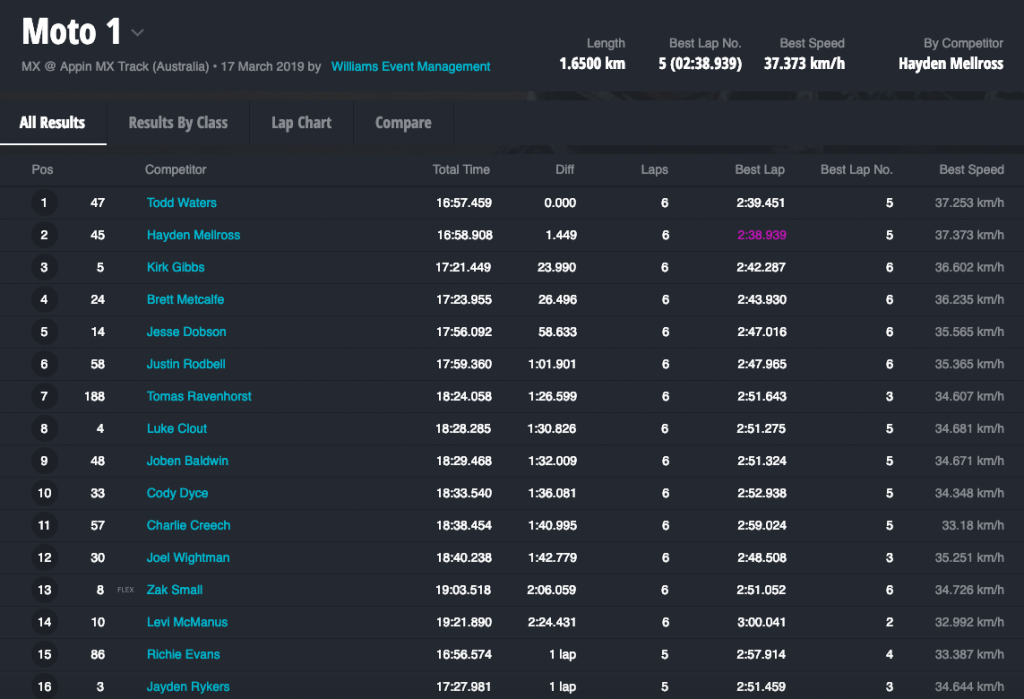This screenshot has height=699, width=1024.
Task: Select the All Results tab
Action: 52,123
